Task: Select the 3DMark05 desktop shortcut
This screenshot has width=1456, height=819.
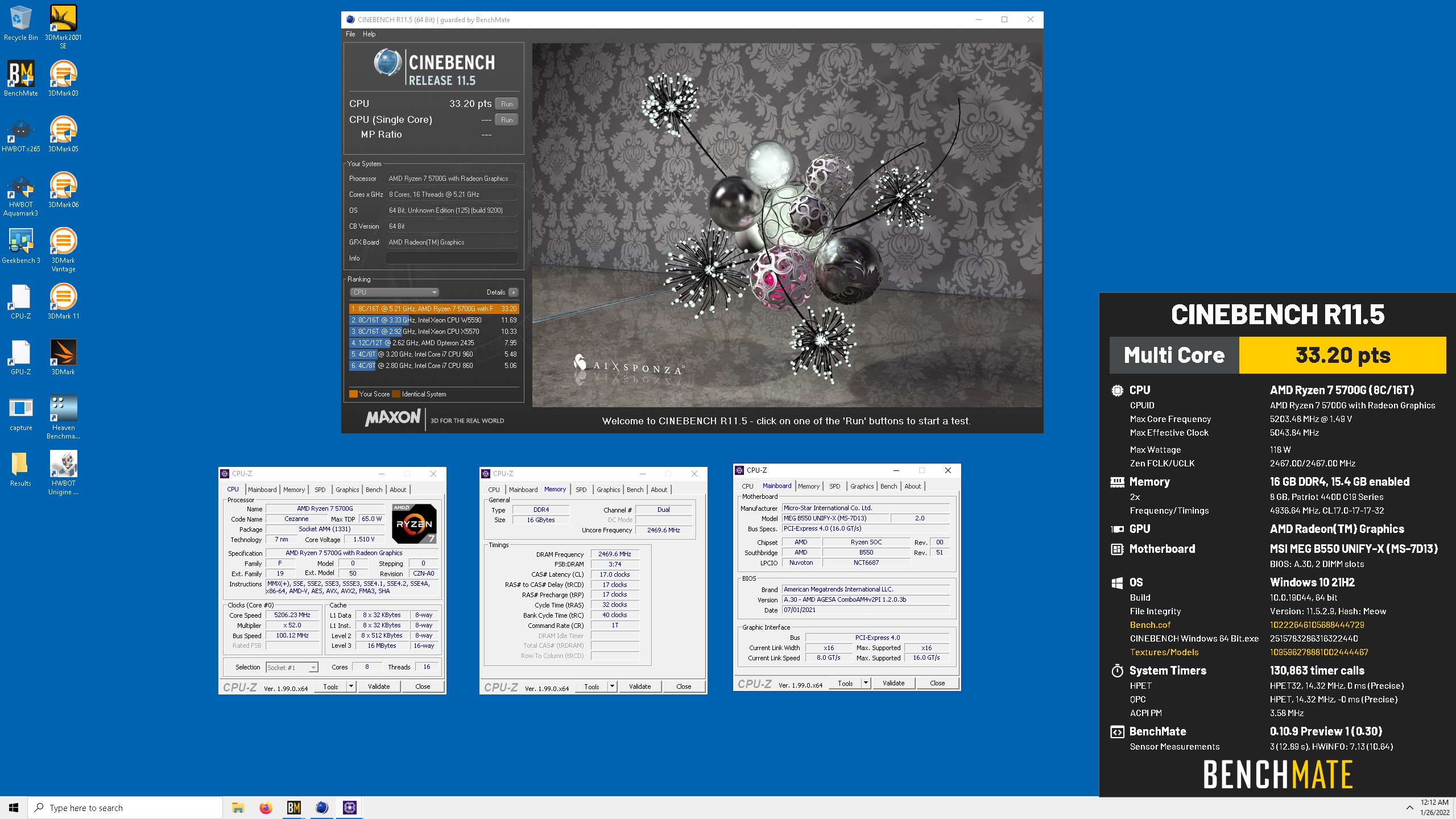Action: click(63, 134)
